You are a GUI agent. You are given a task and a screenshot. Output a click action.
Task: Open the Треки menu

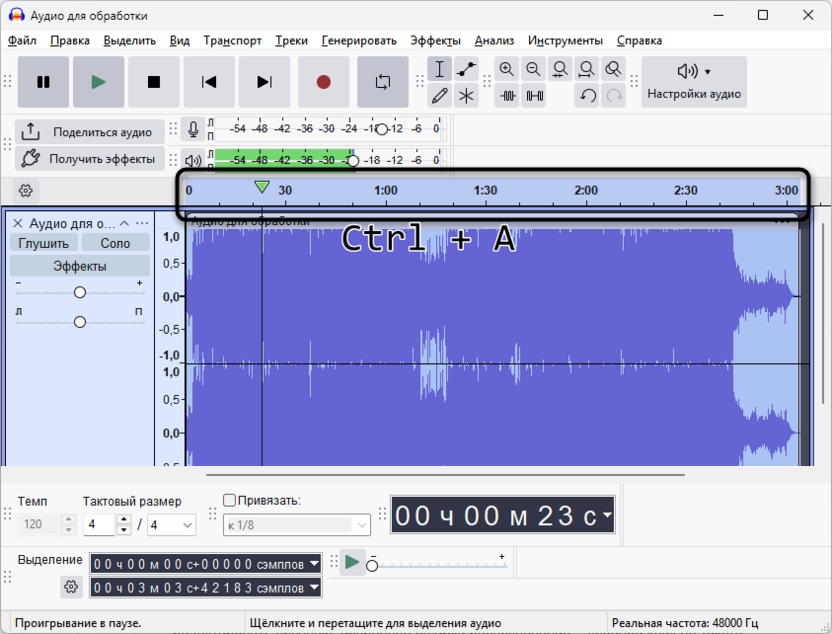click(291, 40)
